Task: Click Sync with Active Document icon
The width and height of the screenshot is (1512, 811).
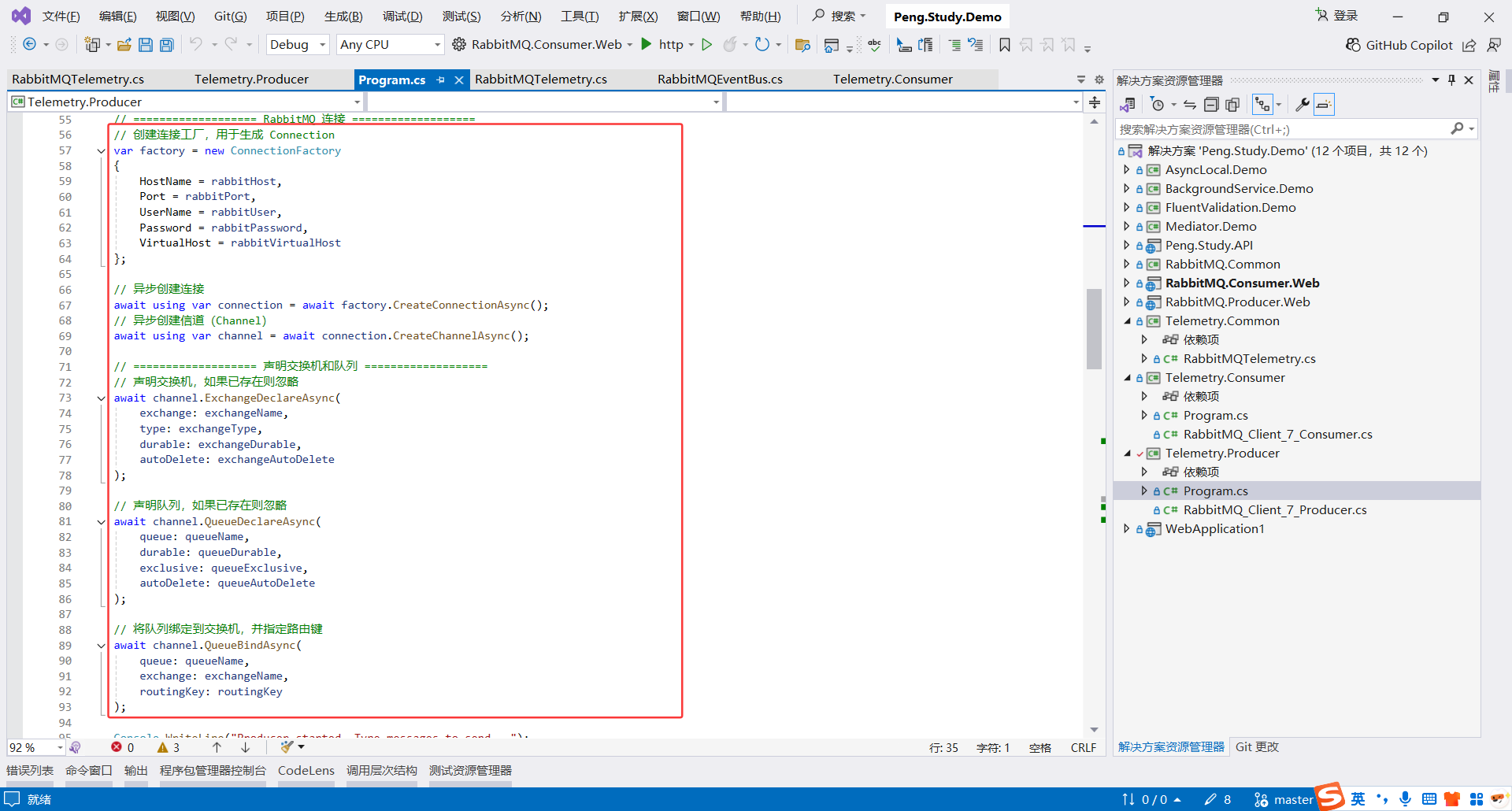Action: [x=1190, y=105]
